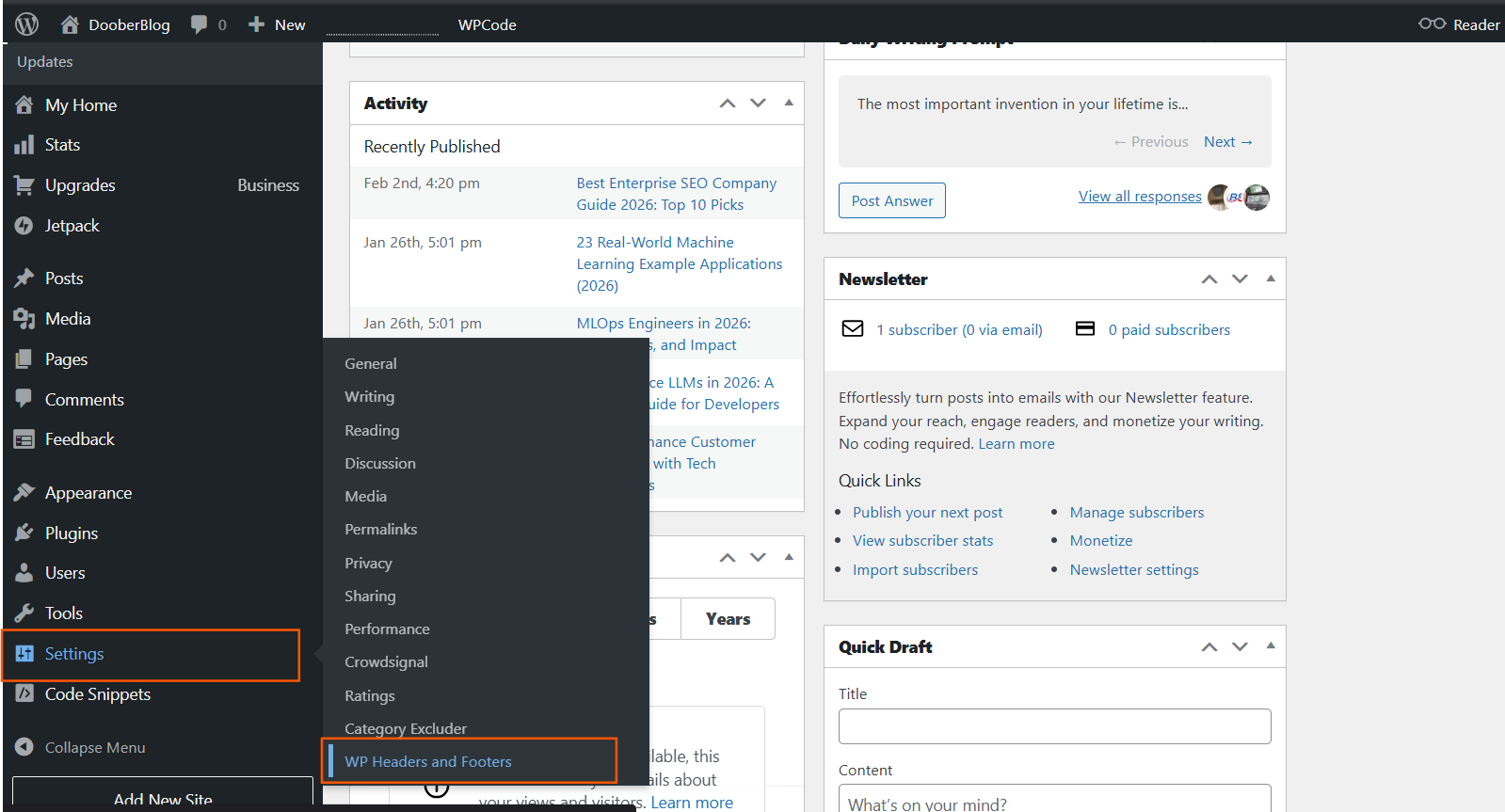Click the New plus icon

point(256,24)
